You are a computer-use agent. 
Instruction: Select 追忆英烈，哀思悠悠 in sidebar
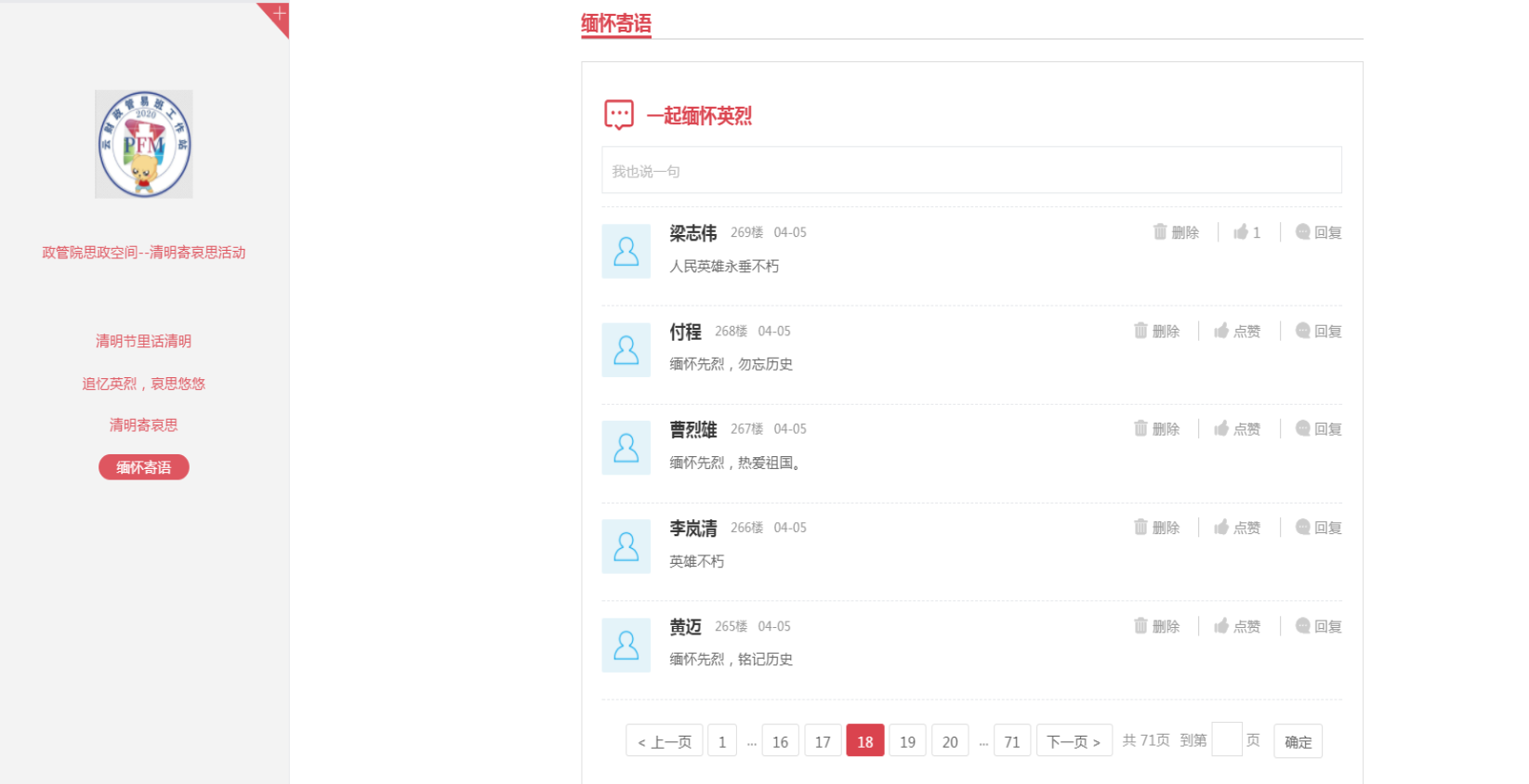pyautogui.click(x=143, y=384)
